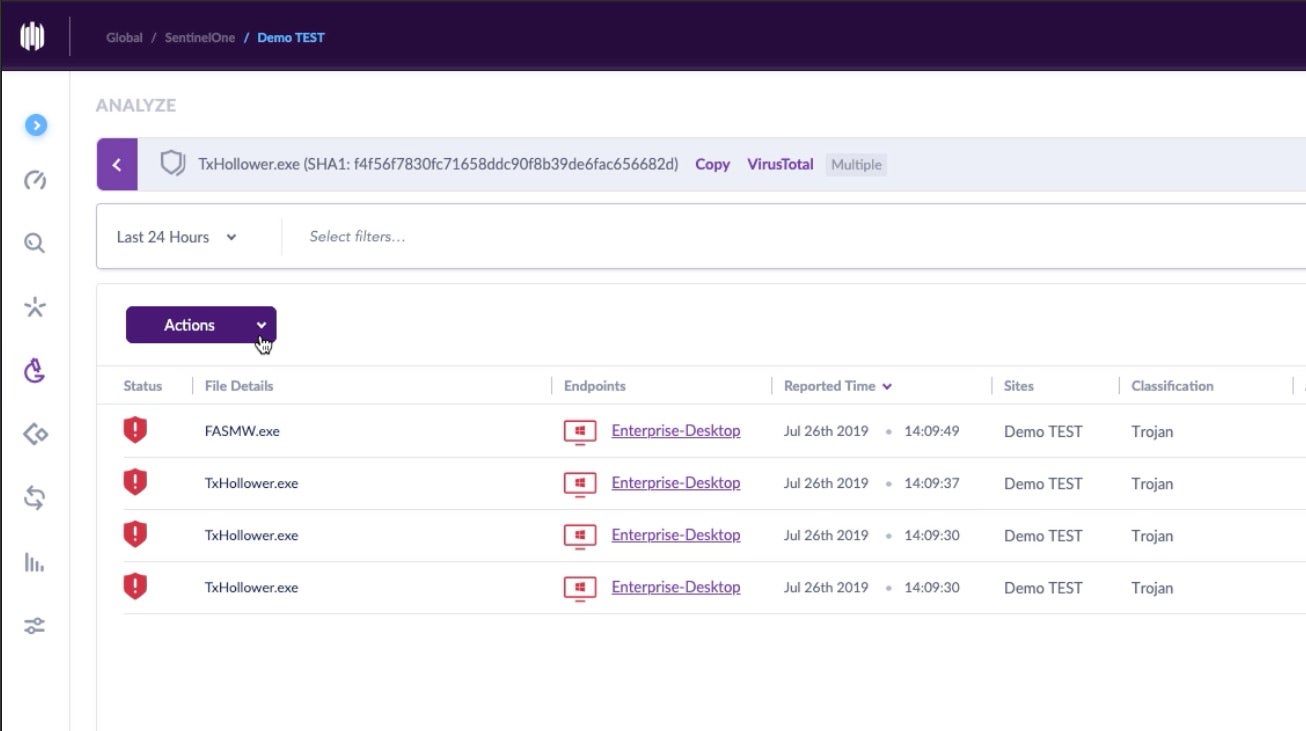Viewport: 1306px width, 731px height.
Task: Click the TxHollower.exe SHA1 header text
Action: 438,164
